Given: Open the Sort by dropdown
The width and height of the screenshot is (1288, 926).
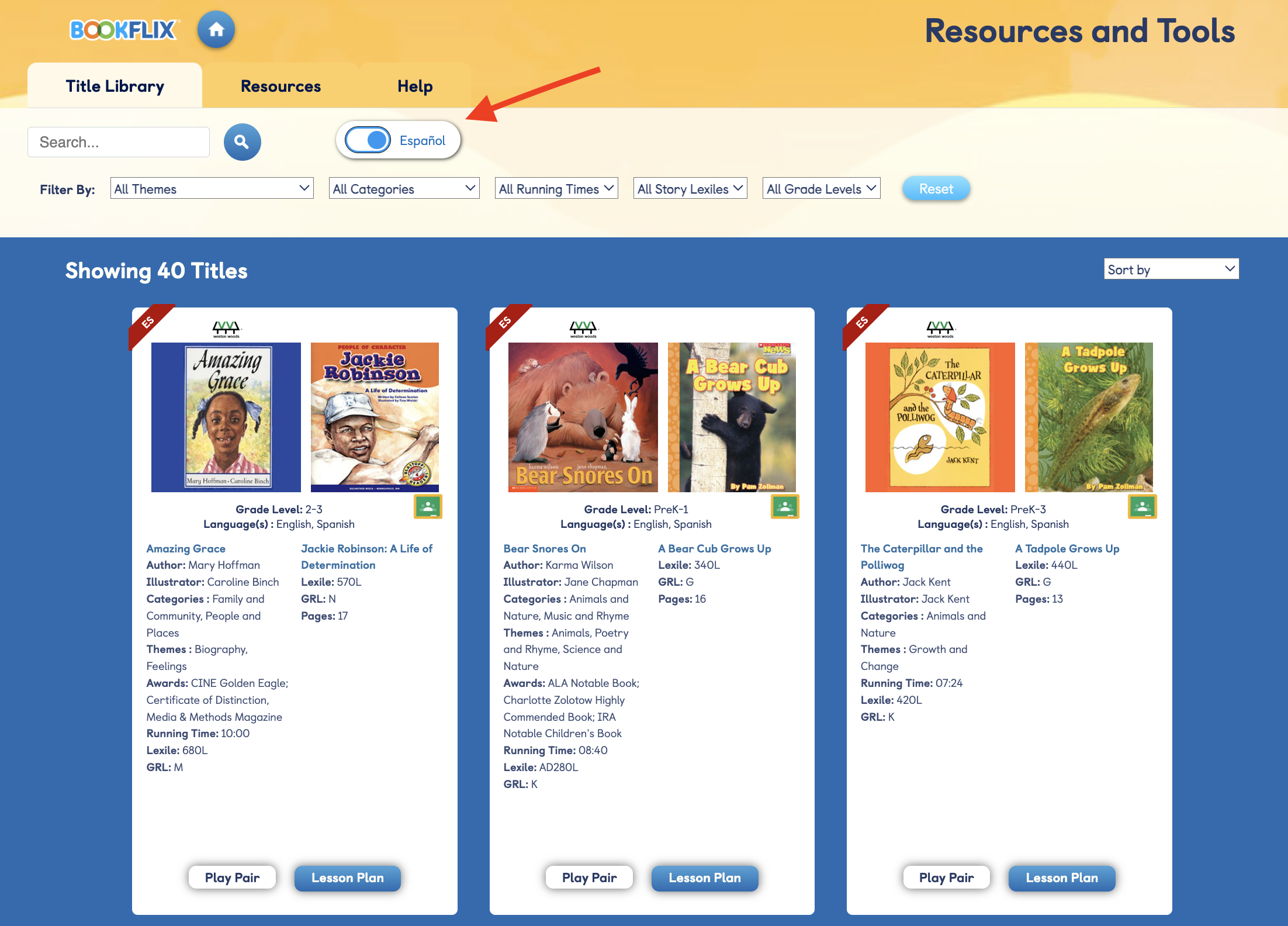Looking at the screenshot, I should 1169,269.
